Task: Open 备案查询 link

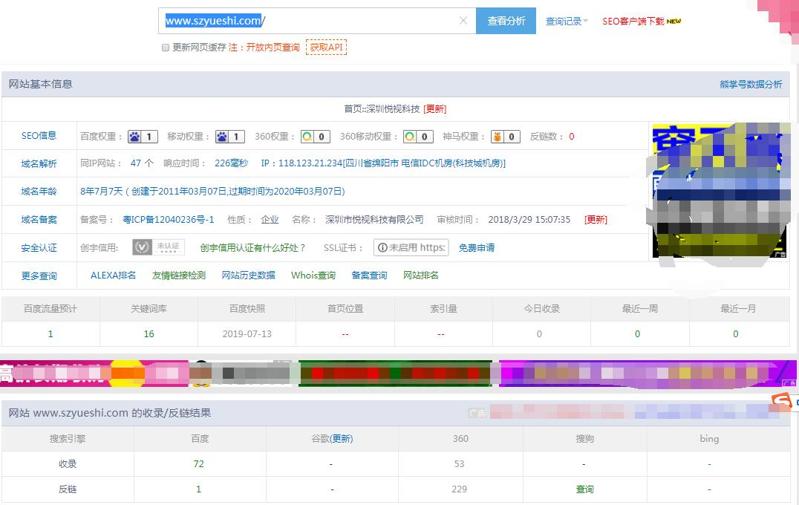Action: [x=369, y=275]
